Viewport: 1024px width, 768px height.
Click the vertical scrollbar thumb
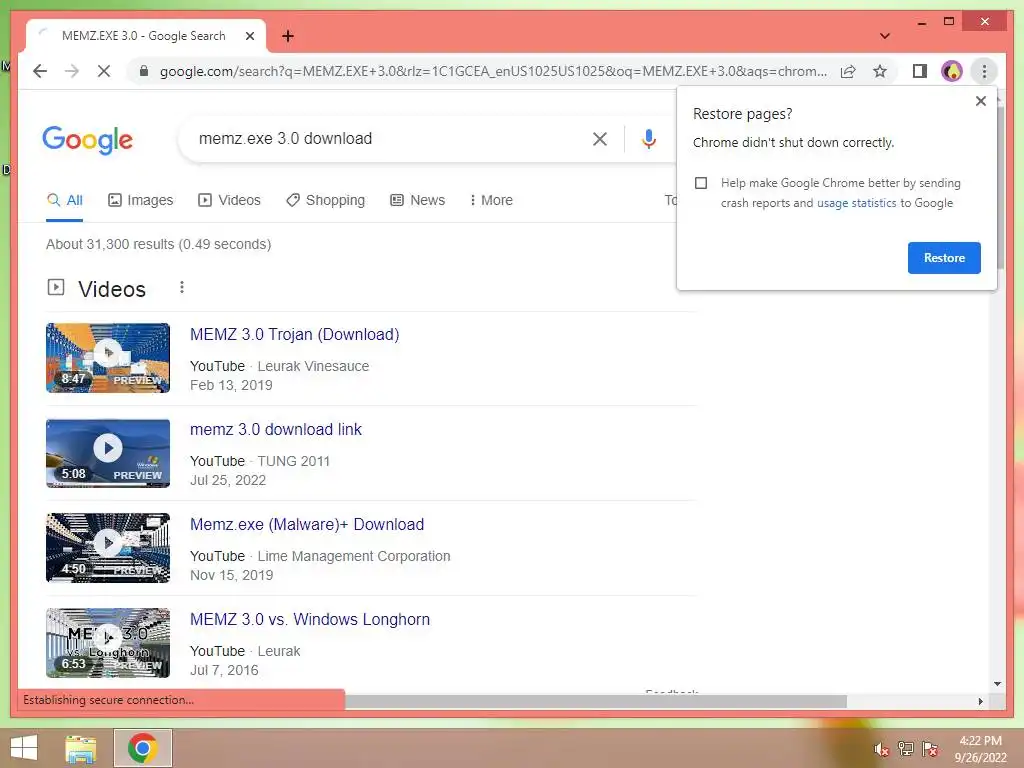(1000, 186)
